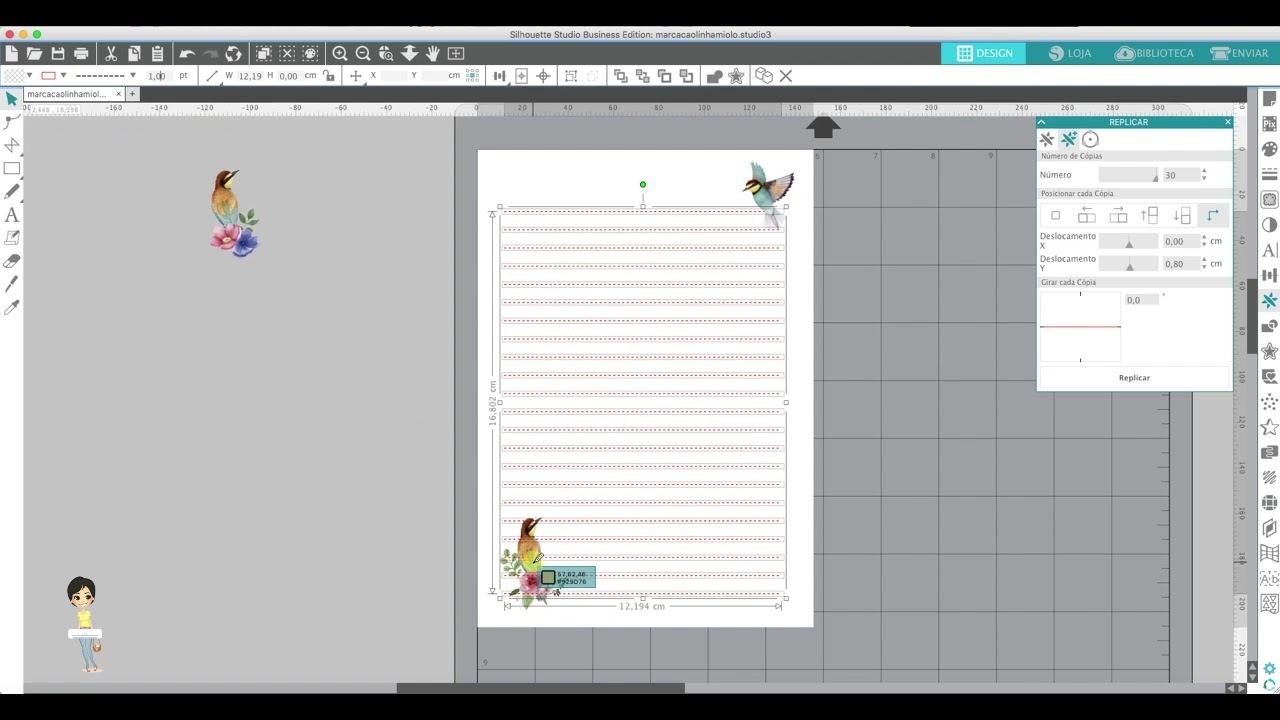Open fill pattern dropdown arrow
This screenshot has width=1280, height=720.
click(x=29, y=76)
